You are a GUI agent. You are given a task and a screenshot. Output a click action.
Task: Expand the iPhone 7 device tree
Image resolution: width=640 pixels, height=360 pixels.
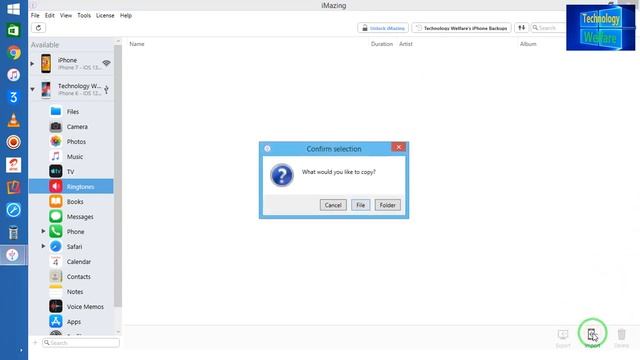(x=32, y=64)
